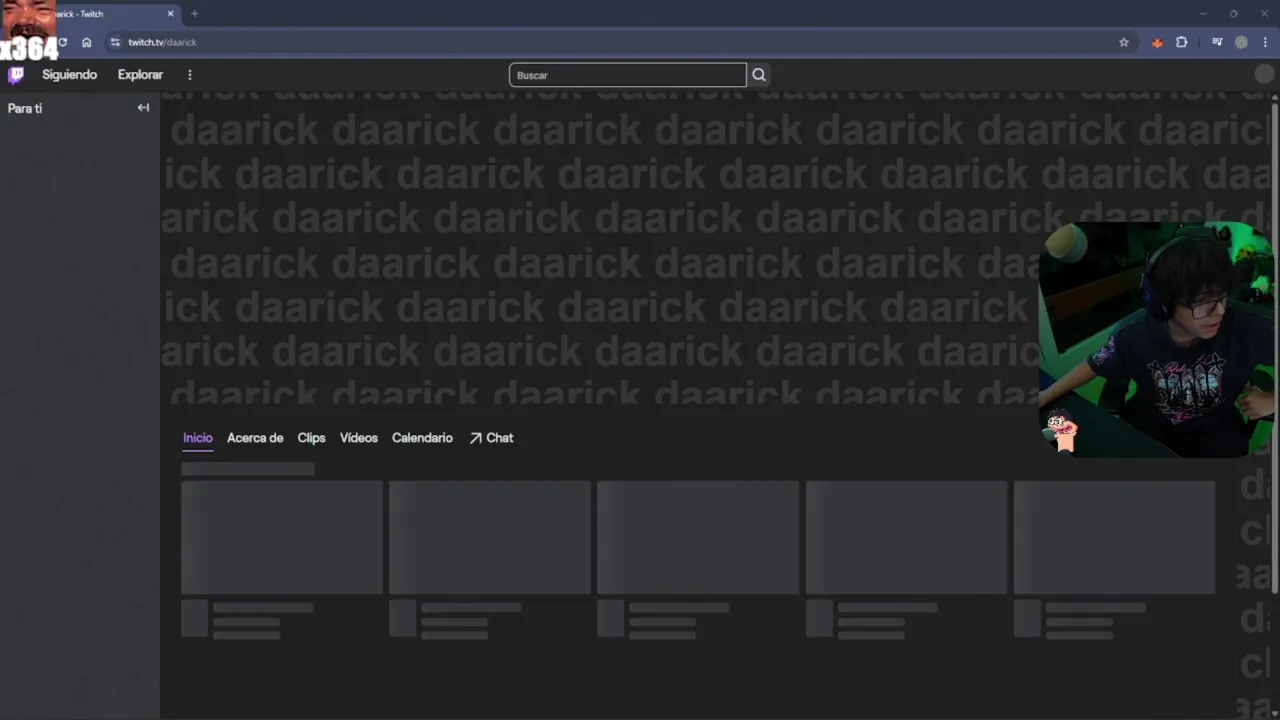
Task: Open the media control icon in toolbar
Action: [1217, 42]
